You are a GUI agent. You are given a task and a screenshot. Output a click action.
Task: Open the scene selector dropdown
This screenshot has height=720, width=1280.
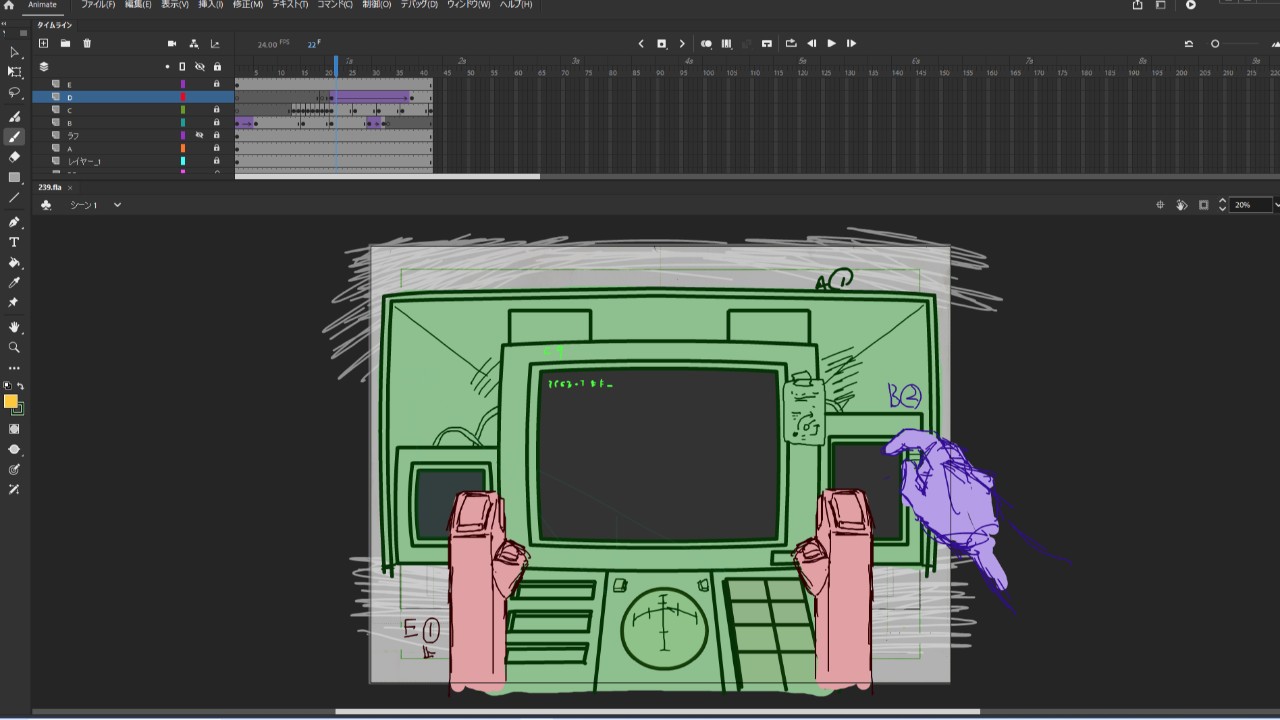(117, 205)
